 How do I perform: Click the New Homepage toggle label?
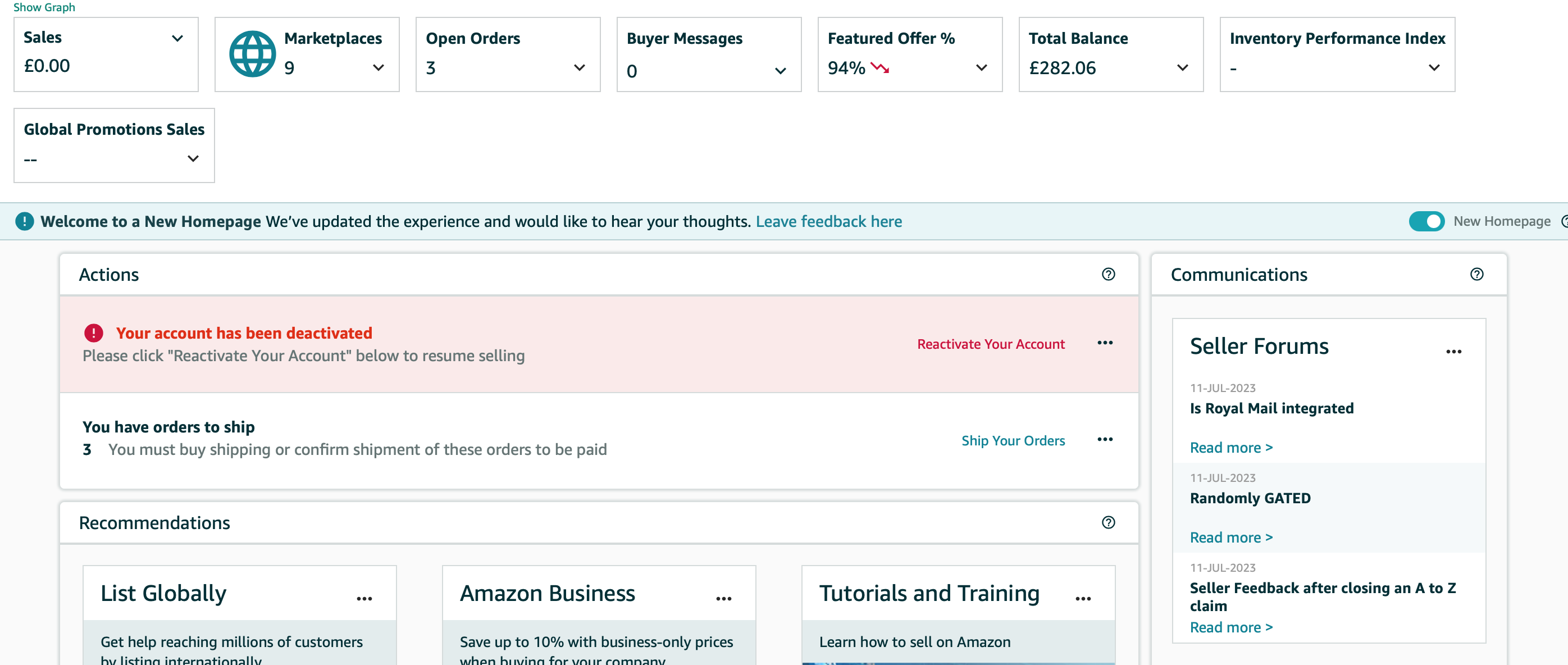pyautogui.click(x=1501, y=221)
